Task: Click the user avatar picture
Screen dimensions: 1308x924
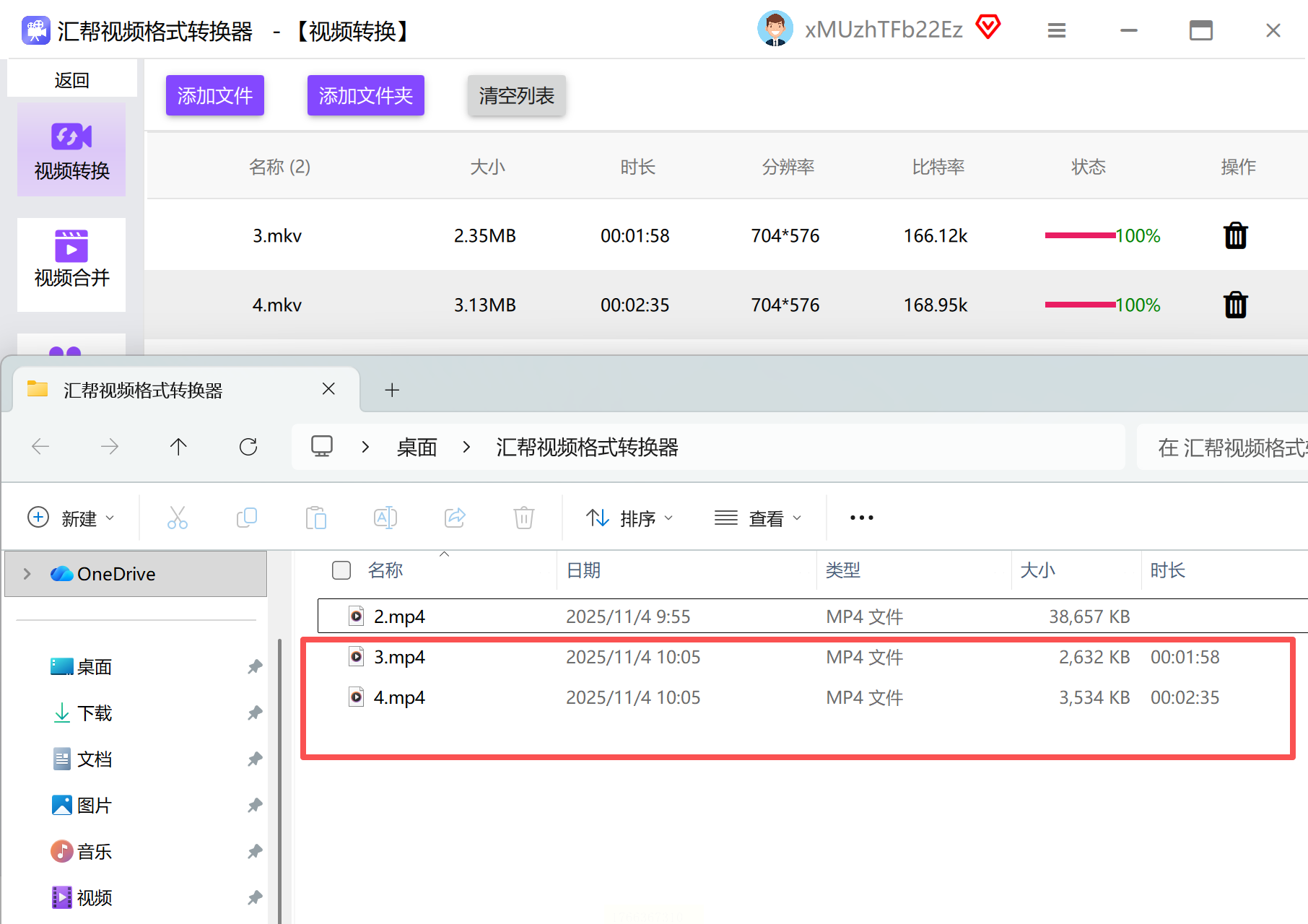Action: (775, 30)
